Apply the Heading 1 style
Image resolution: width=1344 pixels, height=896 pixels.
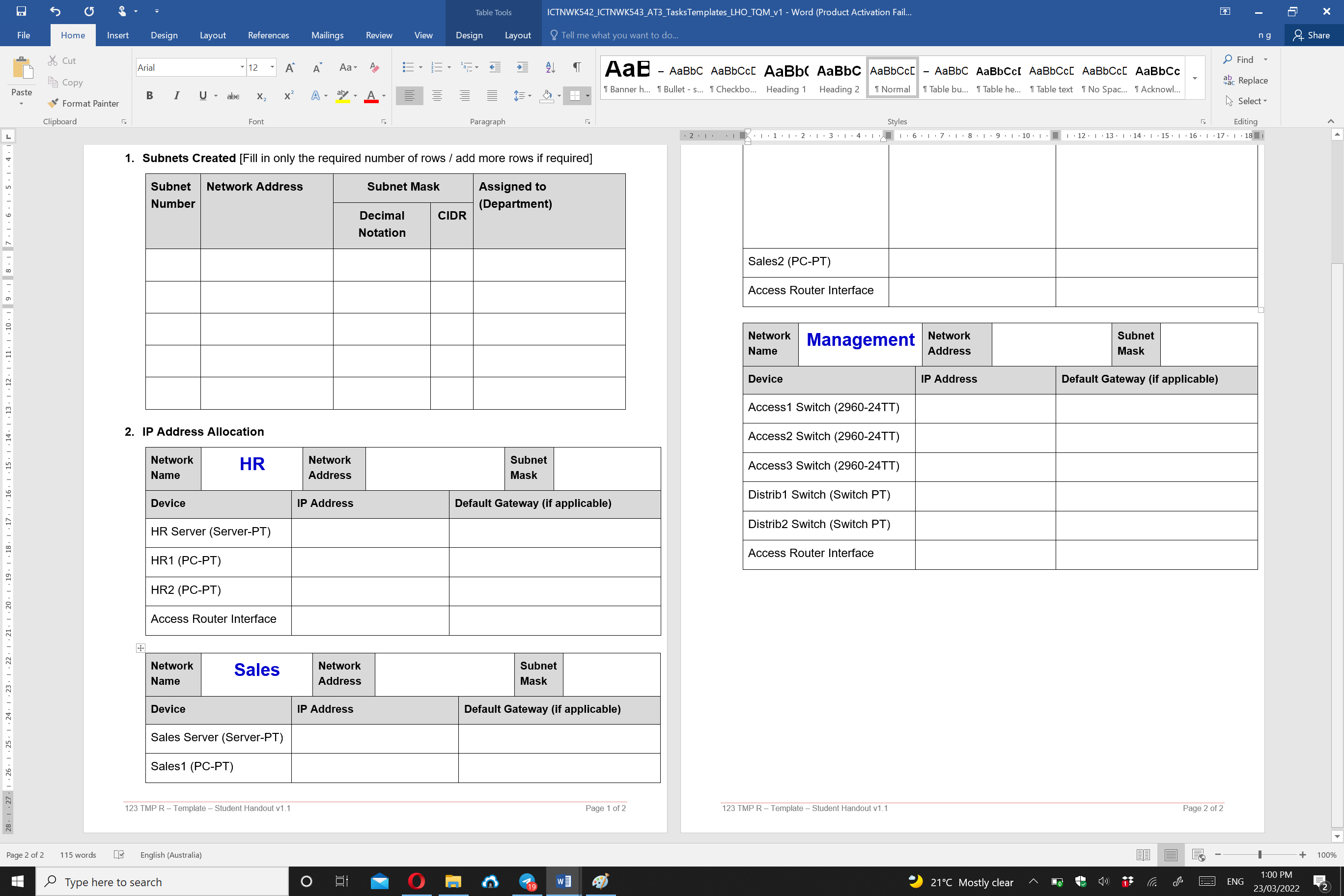tap(785, 78)
